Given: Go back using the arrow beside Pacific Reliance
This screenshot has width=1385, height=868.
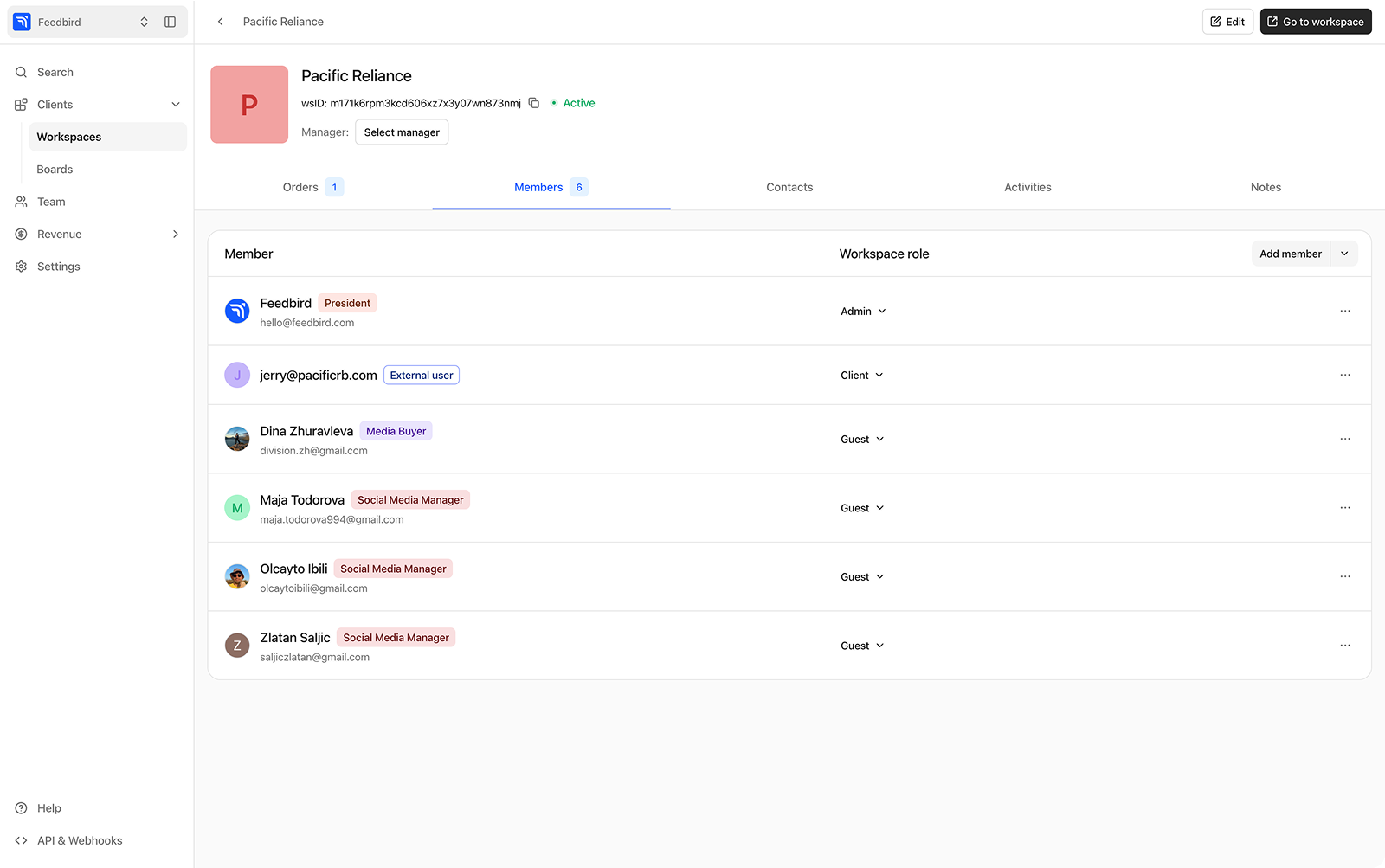Looking at the screenshot, I should [221, 22].
